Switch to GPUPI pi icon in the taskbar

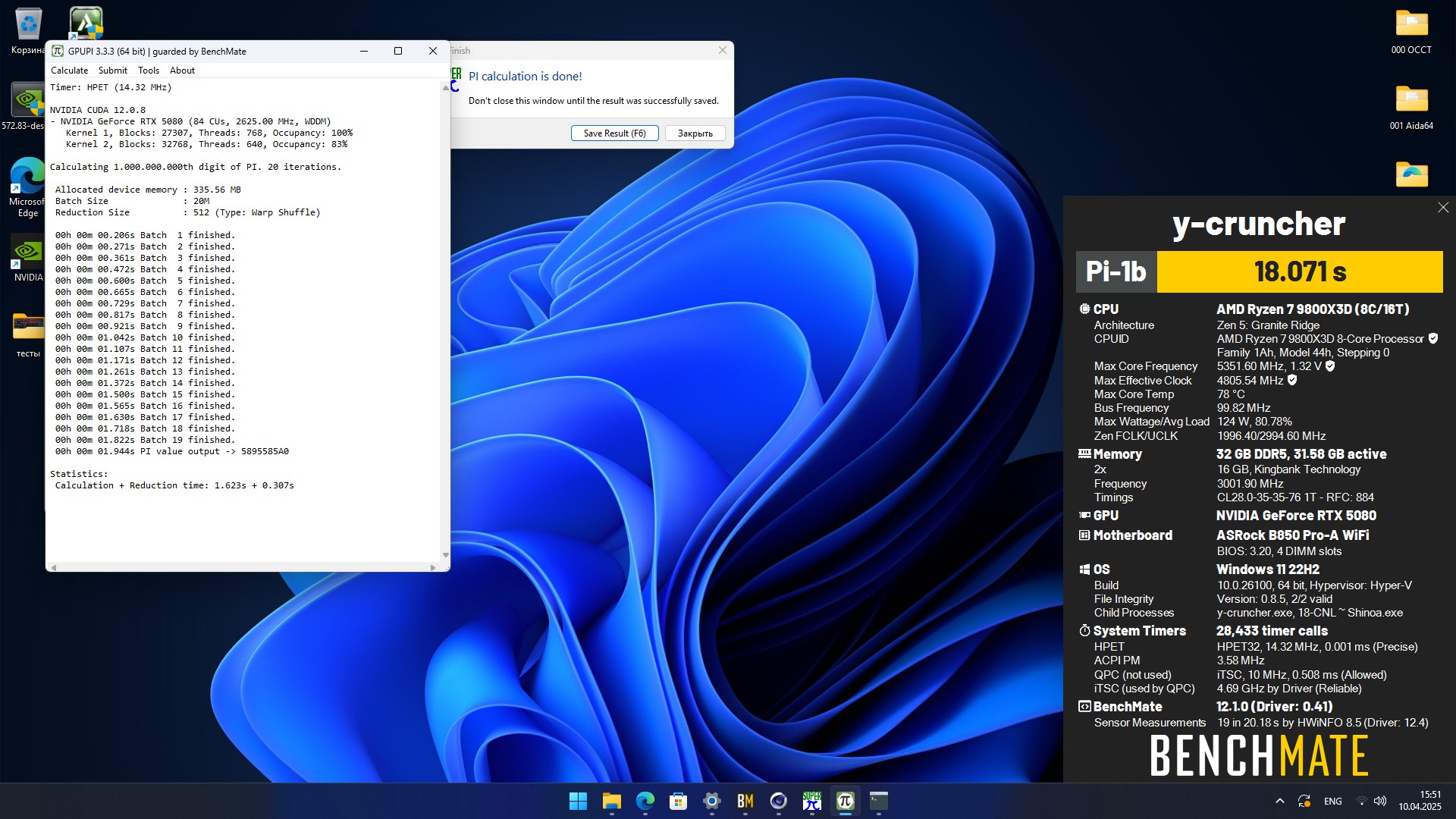tap(845, 801)
